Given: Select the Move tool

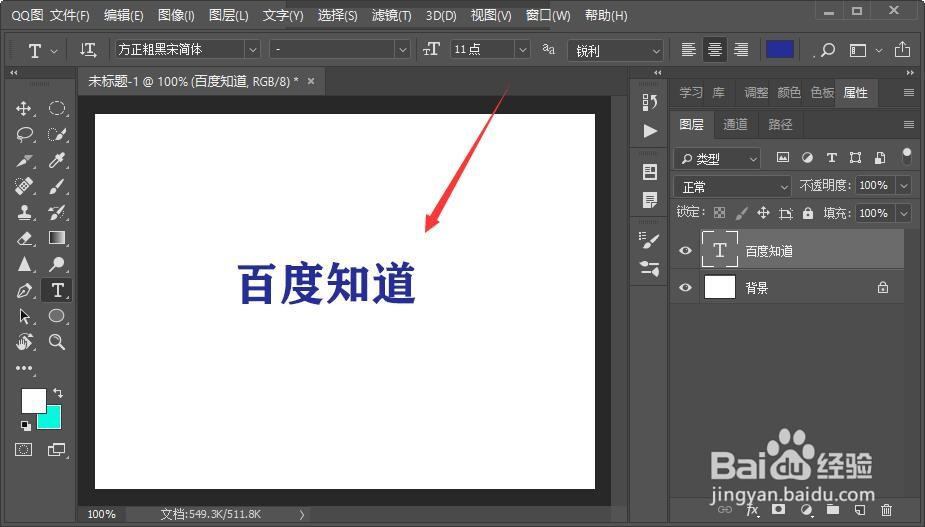Looking at the screenshot, I should (24, 108).
